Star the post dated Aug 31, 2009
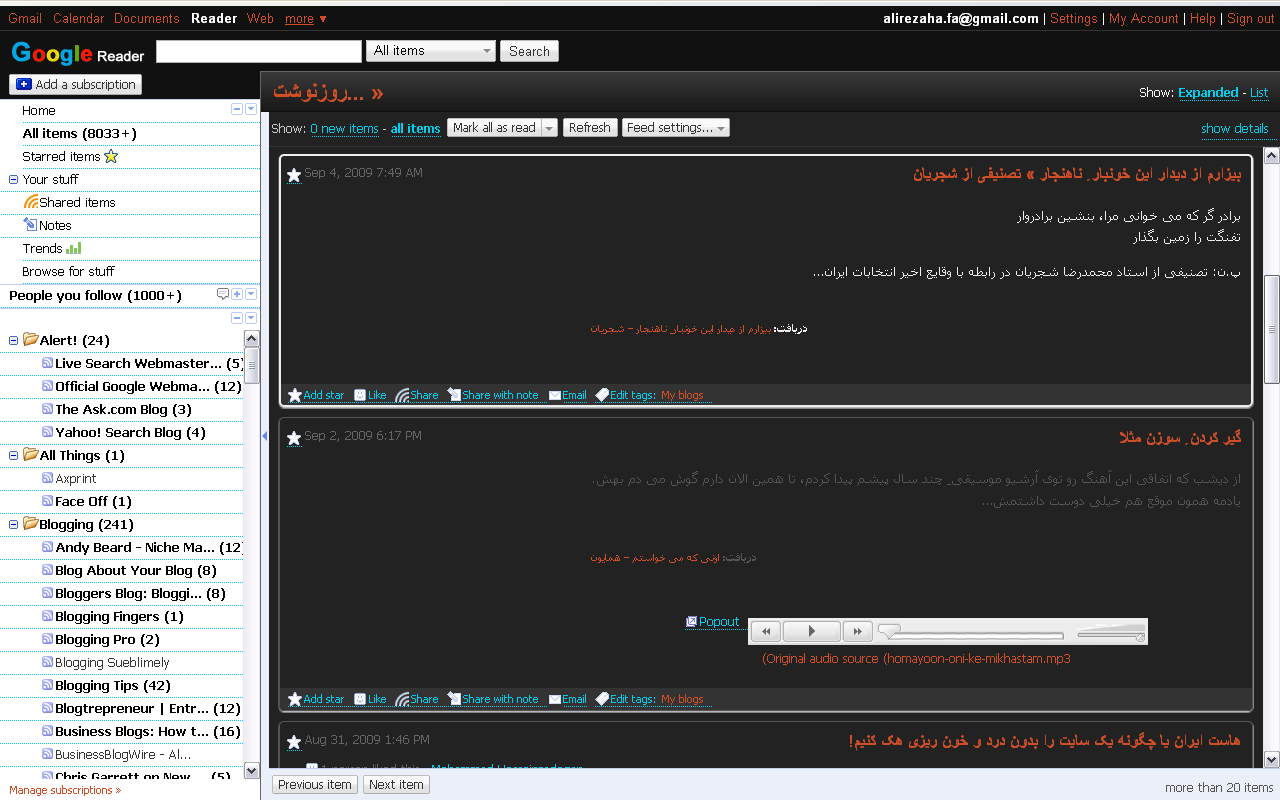Image resolution: width=1280 pixels, height=800 pixels. (294, 742)
